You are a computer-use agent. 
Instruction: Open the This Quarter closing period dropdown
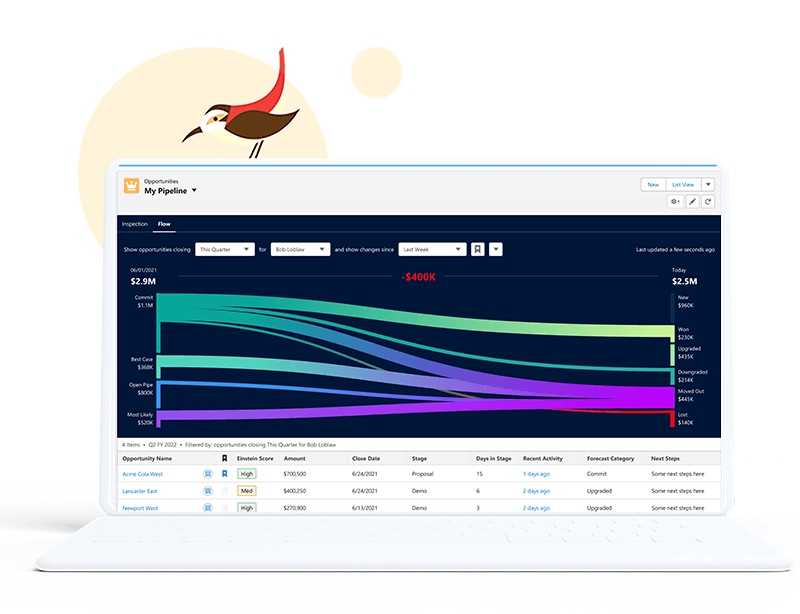coord(225,250)
